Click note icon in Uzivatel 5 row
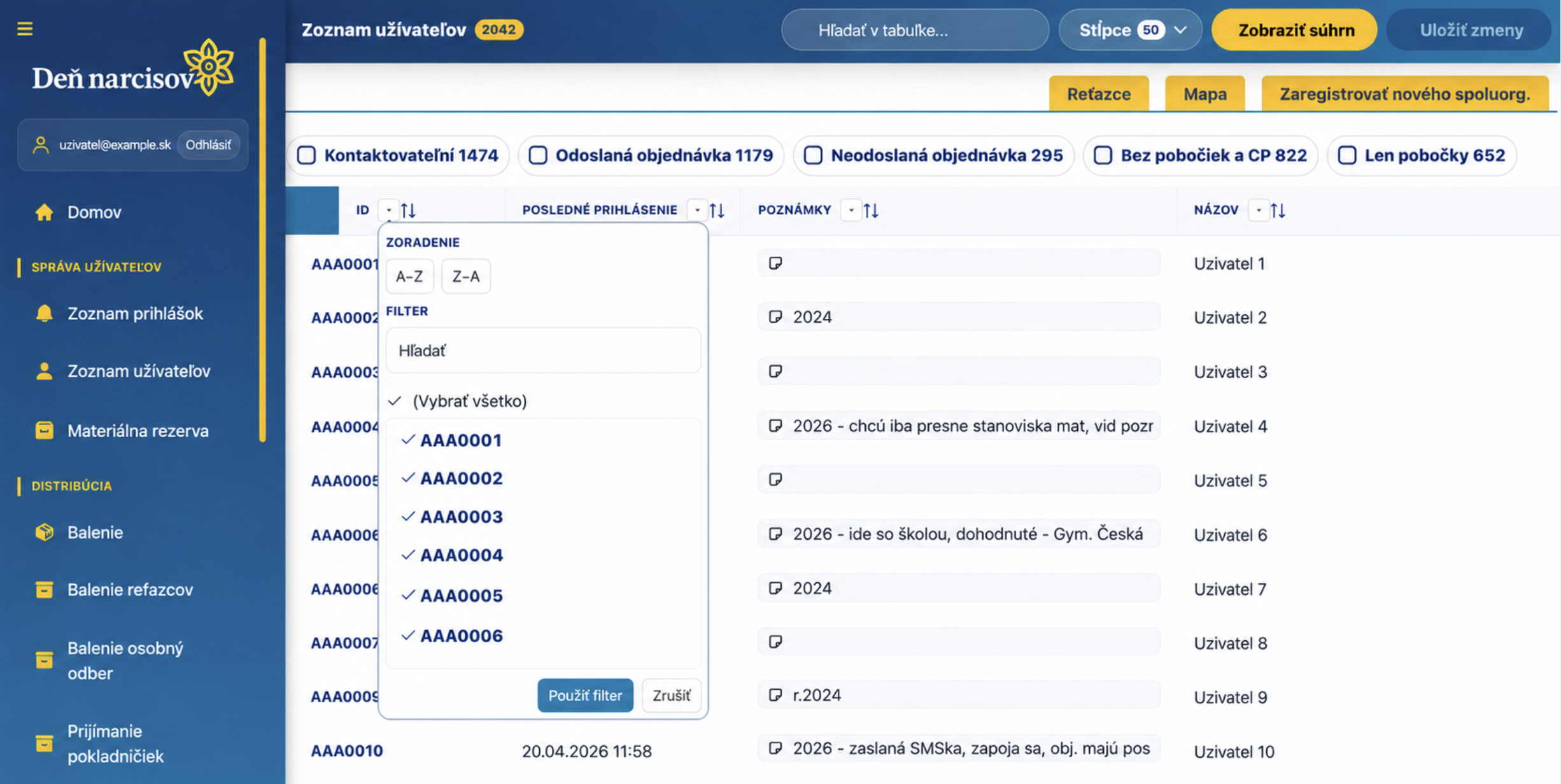1561x784 pixels. [775, 479]
